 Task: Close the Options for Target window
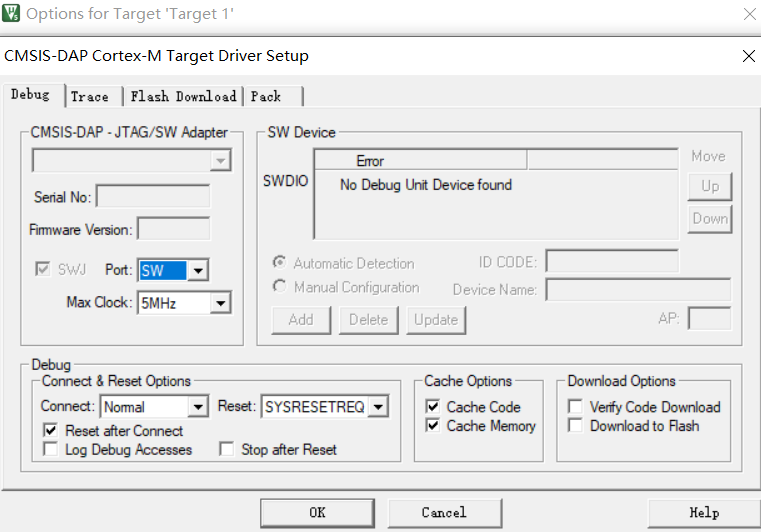[749, 14]
